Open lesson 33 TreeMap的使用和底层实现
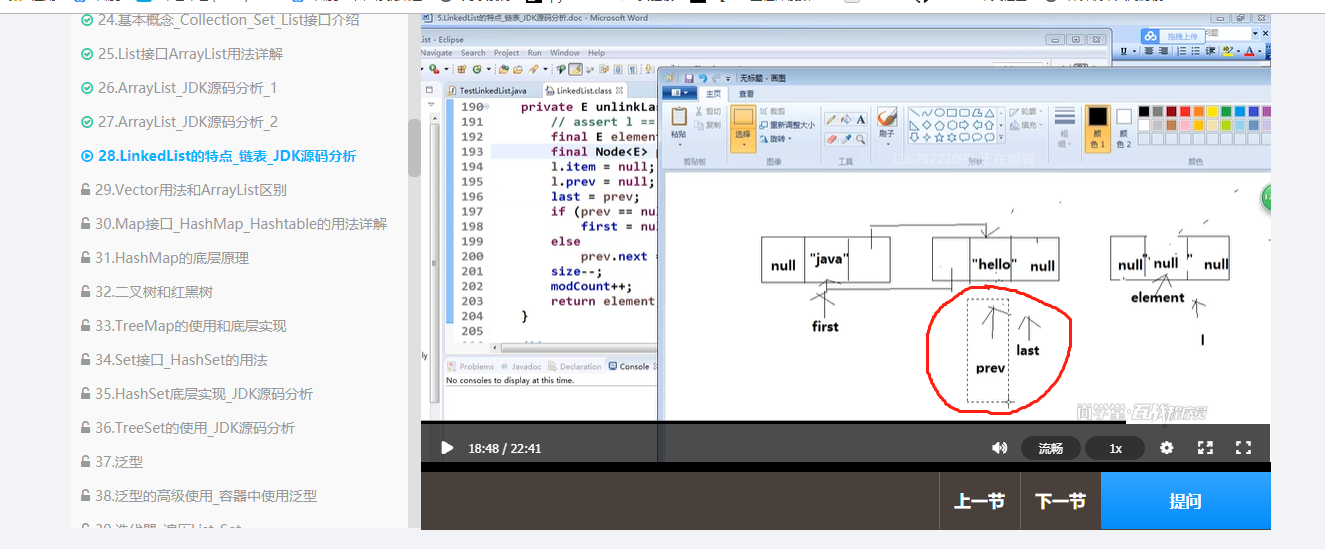This screenshot has width=1325, height=549. [x=184, y=326]
